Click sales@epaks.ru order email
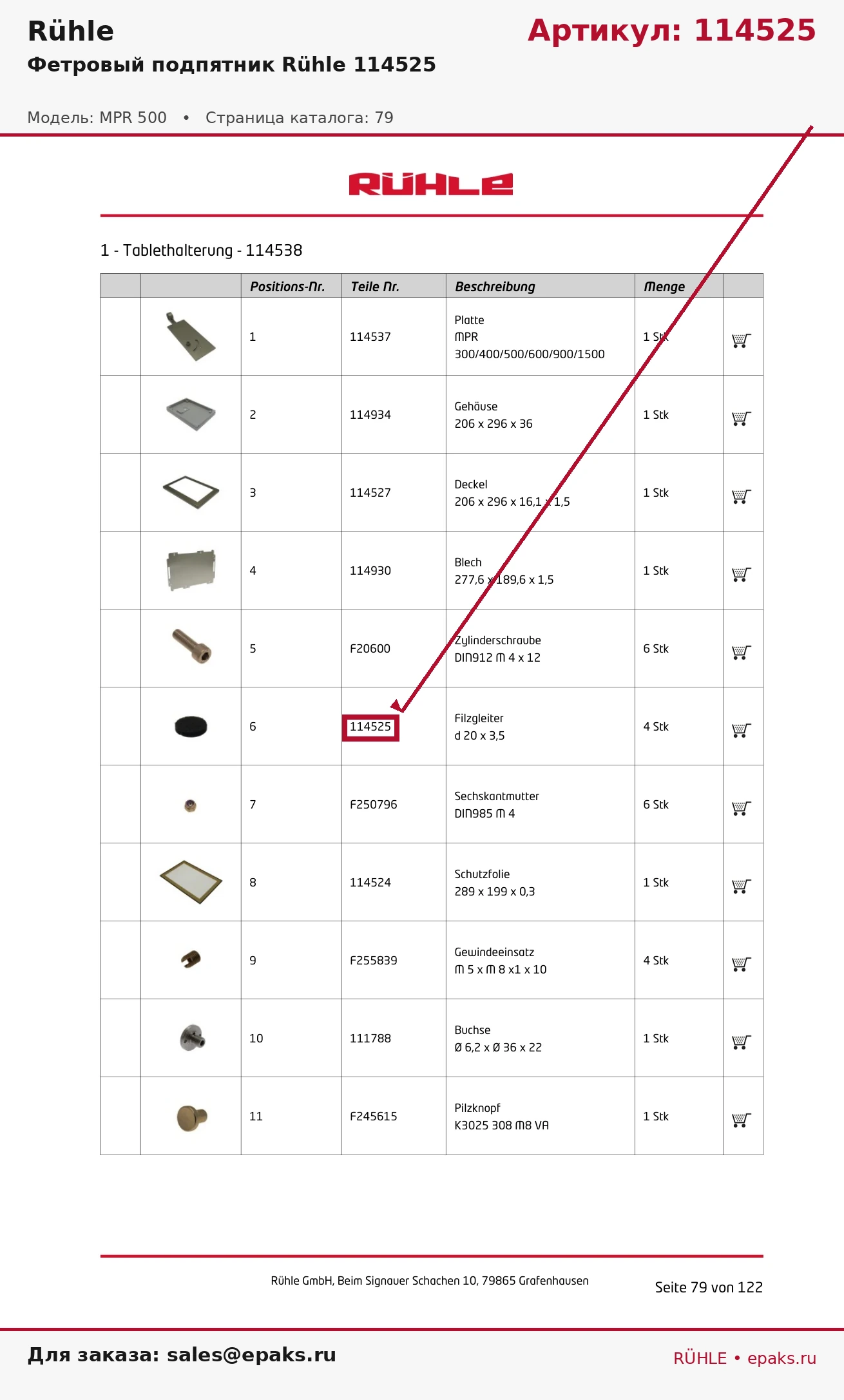844x1400 pixels. click(x=251, y=1354)
